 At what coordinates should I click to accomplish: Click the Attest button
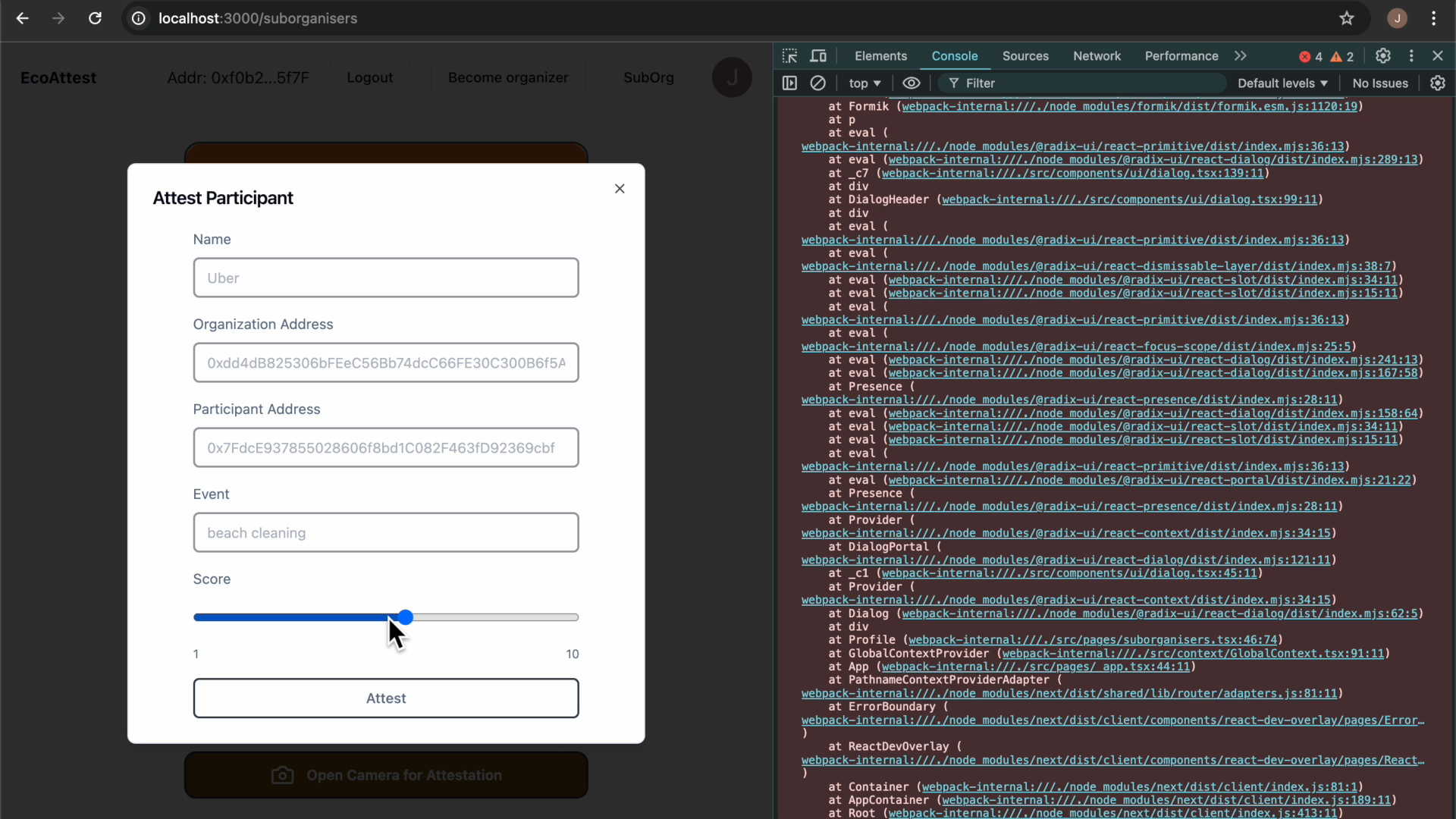[386, 698]
